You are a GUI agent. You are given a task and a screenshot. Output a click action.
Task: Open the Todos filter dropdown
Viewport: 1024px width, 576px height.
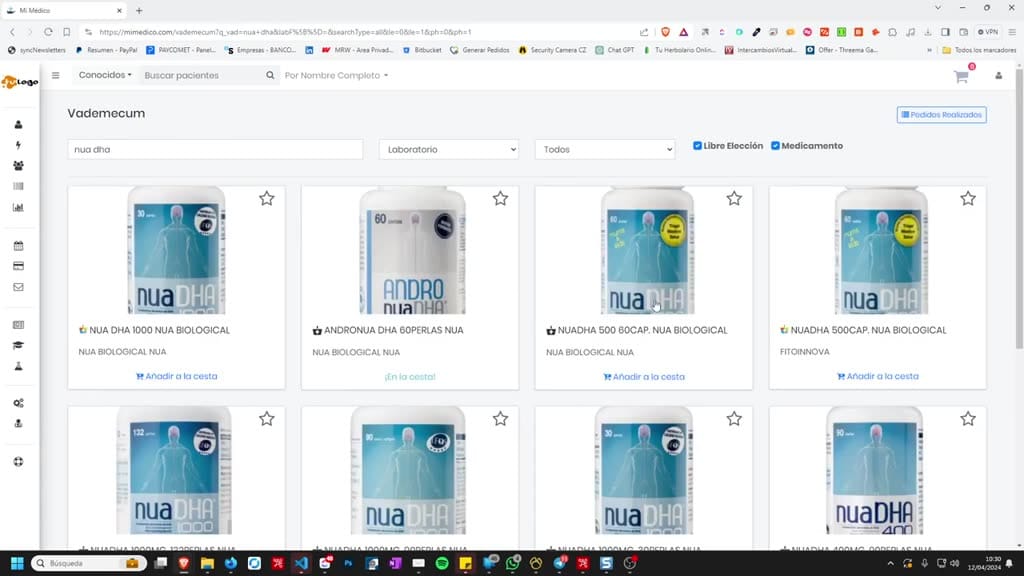coord(605,150)
